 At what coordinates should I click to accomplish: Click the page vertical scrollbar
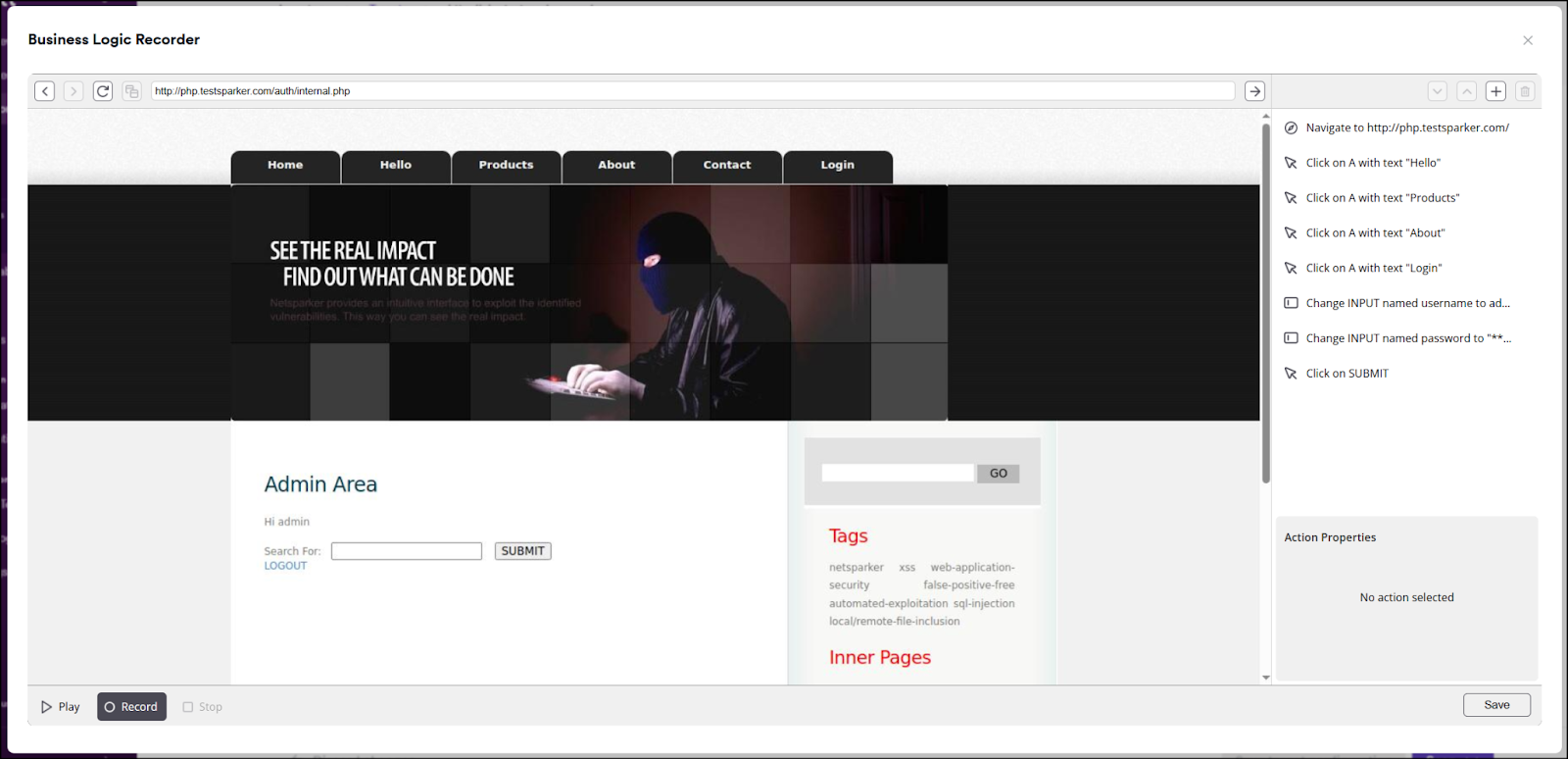1266,304
